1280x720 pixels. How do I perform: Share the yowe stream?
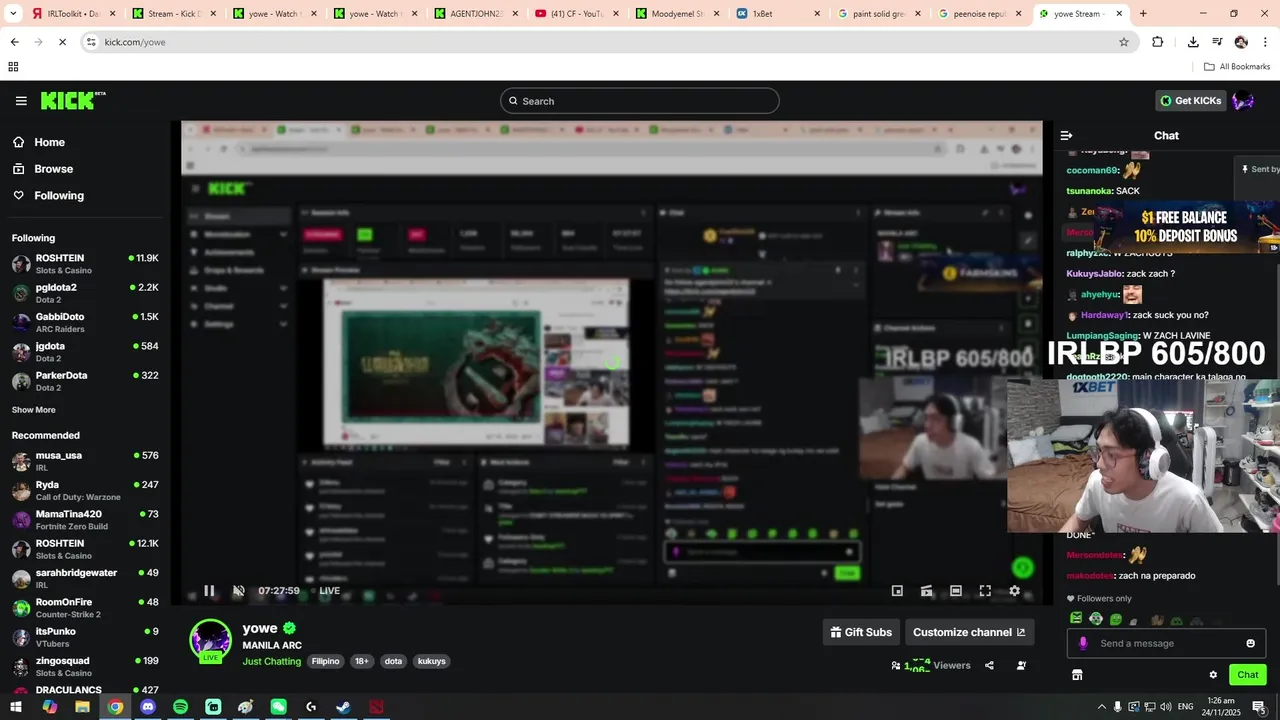pyautogui.click(x=989, y=665)
